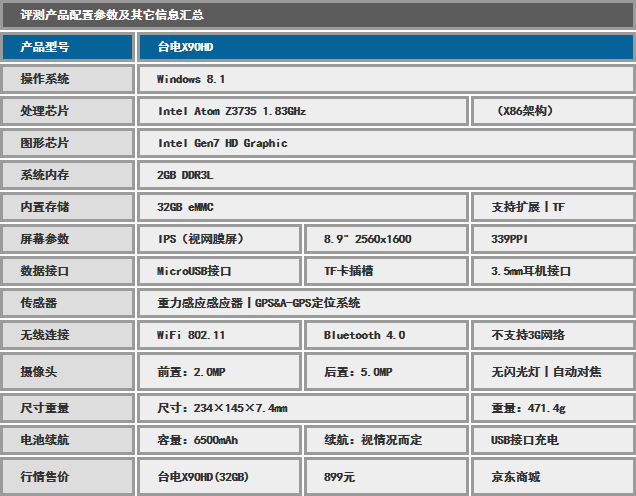Image resolution: width=636 pixels, height=496 pixels.
Task: Click the table title 评测产品配置参数及其它信息汇总
Action: [x=112, y=15]
